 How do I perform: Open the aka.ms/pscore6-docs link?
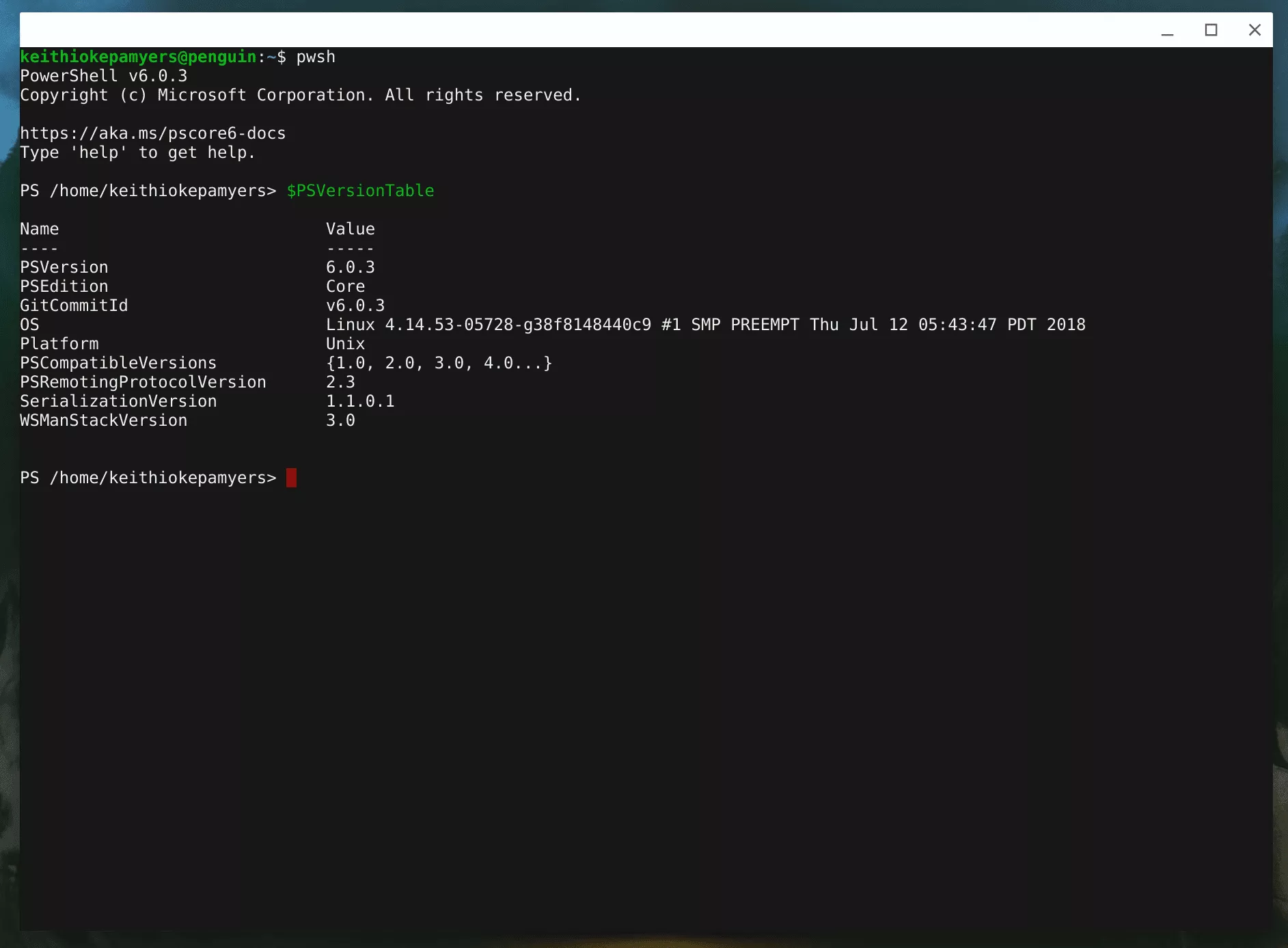coord(152,133)
